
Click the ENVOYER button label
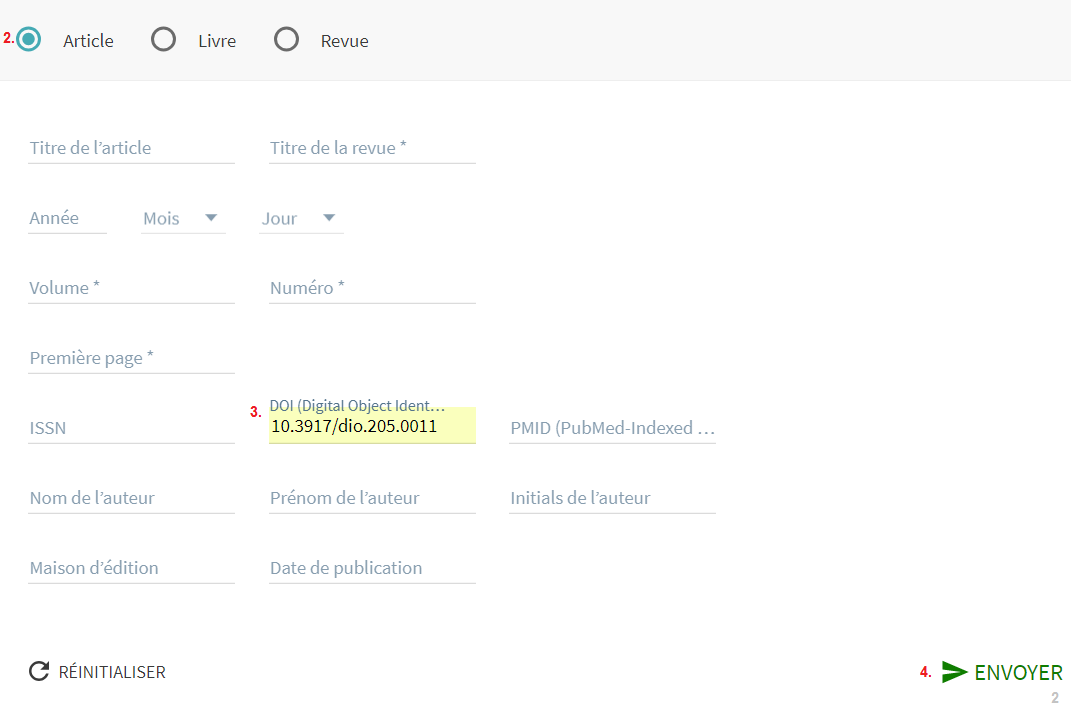point(1018,673)
